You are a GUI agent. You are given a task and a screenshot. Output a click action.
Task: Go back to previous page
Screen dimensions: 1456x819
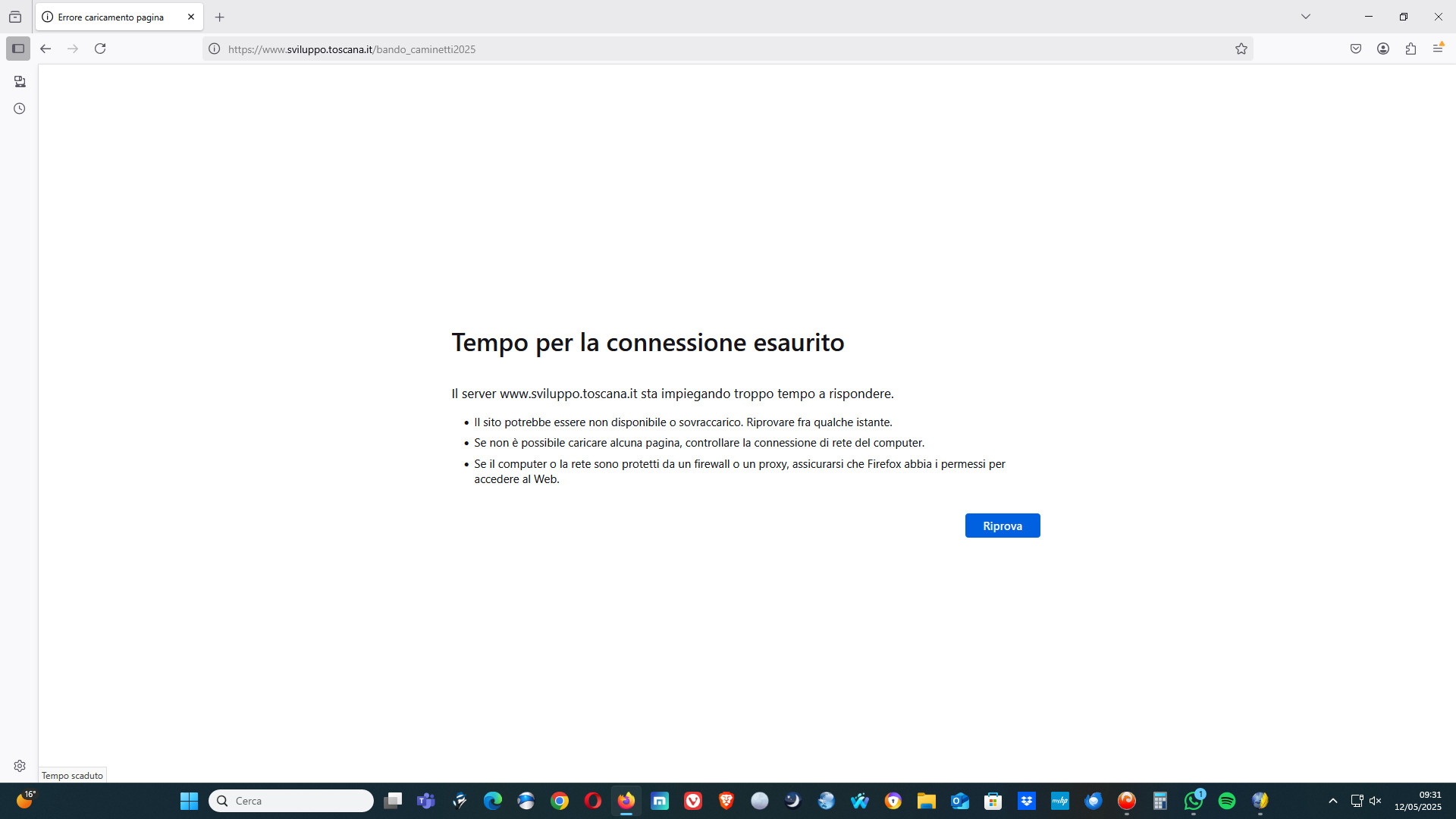pyautogui.click(x=45, y=49)
